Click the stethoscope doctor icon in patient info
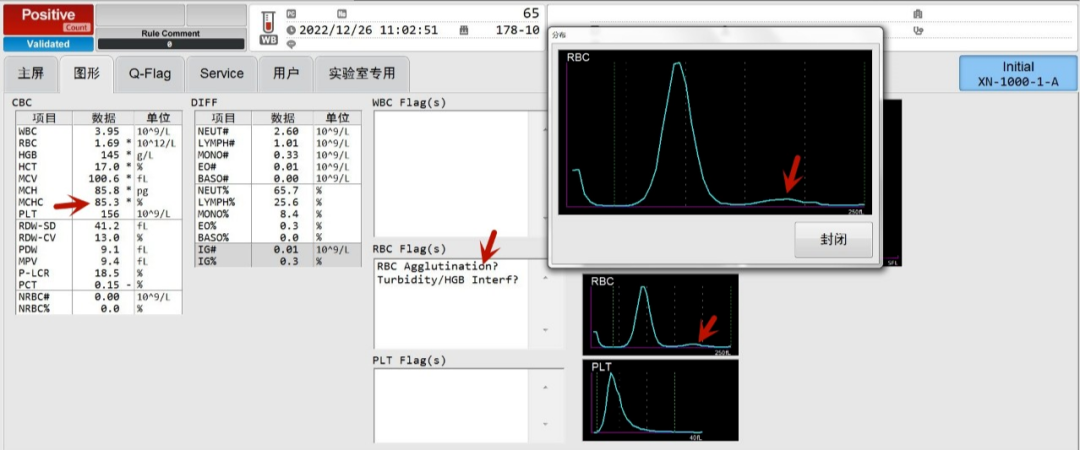The height and width of the screenshot is (450, 1080). coord(917,30)
